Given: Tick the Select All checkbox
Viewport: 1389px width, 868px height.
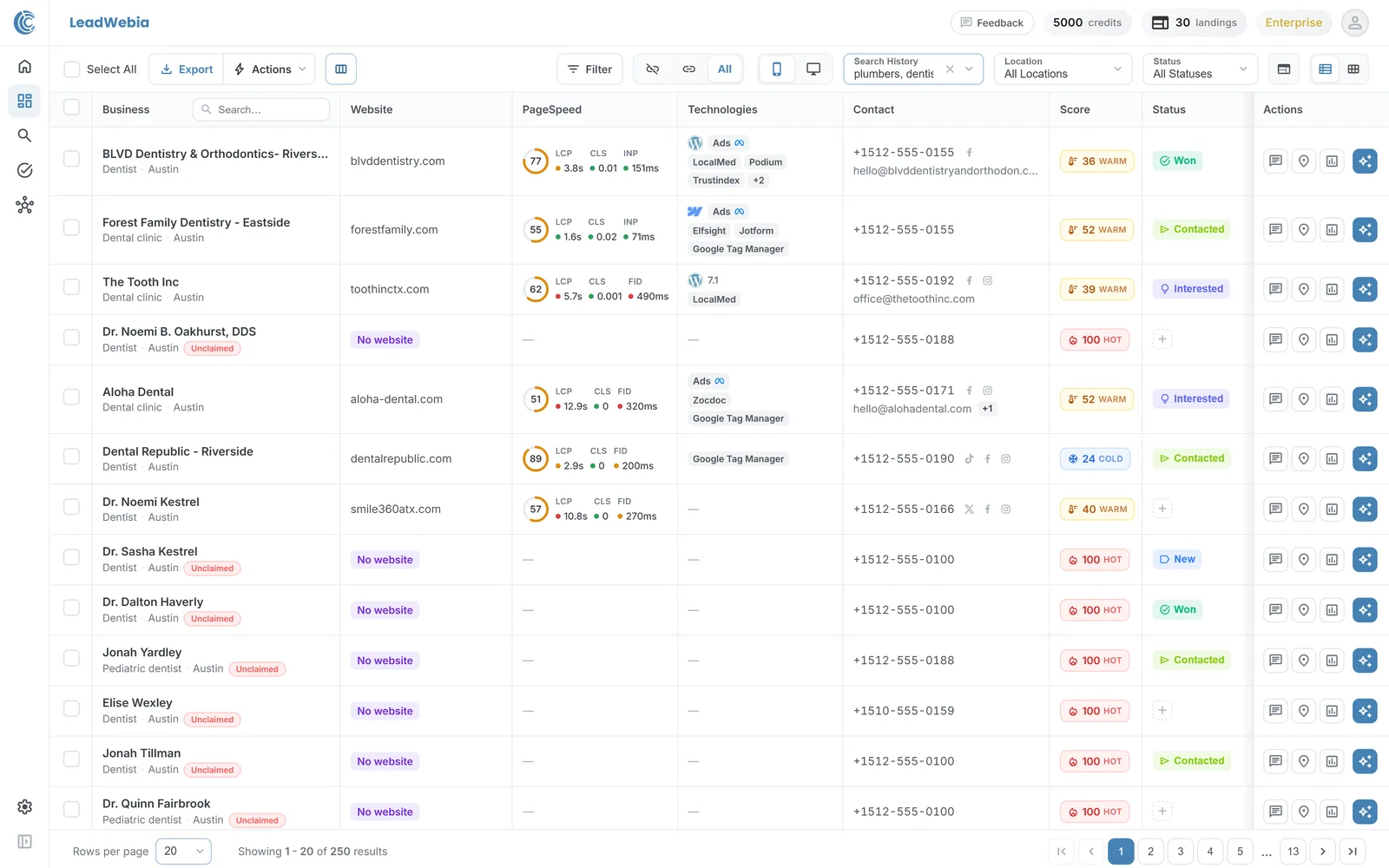Looking at the screenshot, I should tap(72, 69).
